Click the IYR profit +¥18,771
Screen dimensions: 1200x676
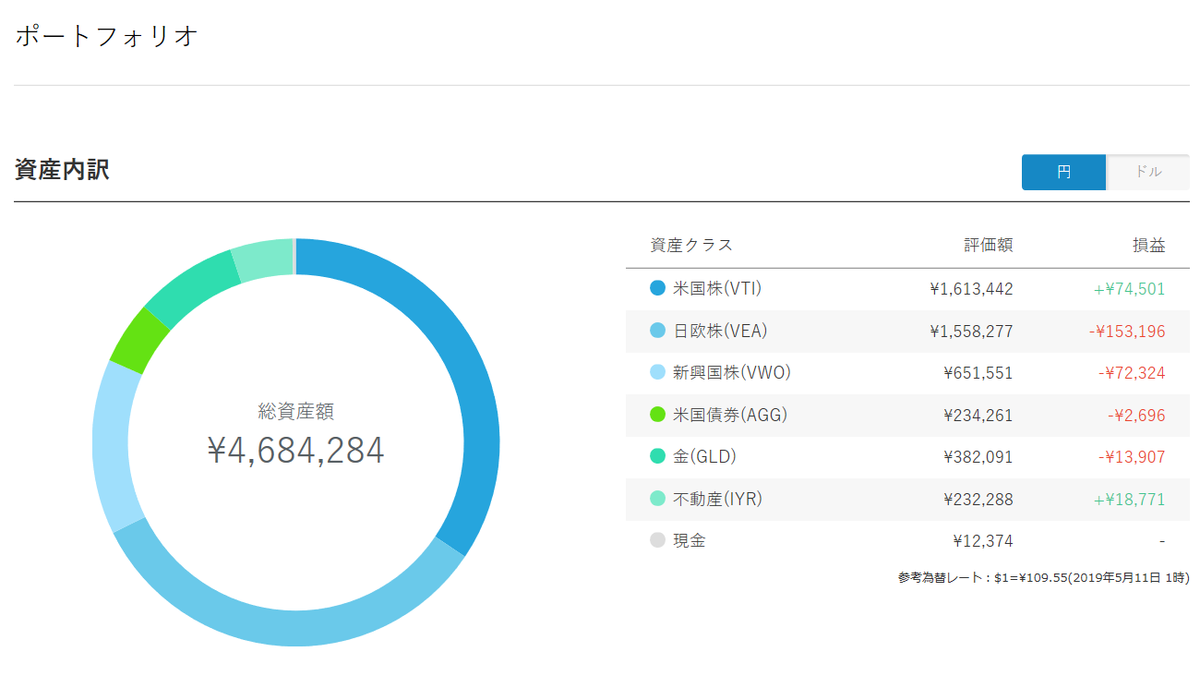point(1129,499)
